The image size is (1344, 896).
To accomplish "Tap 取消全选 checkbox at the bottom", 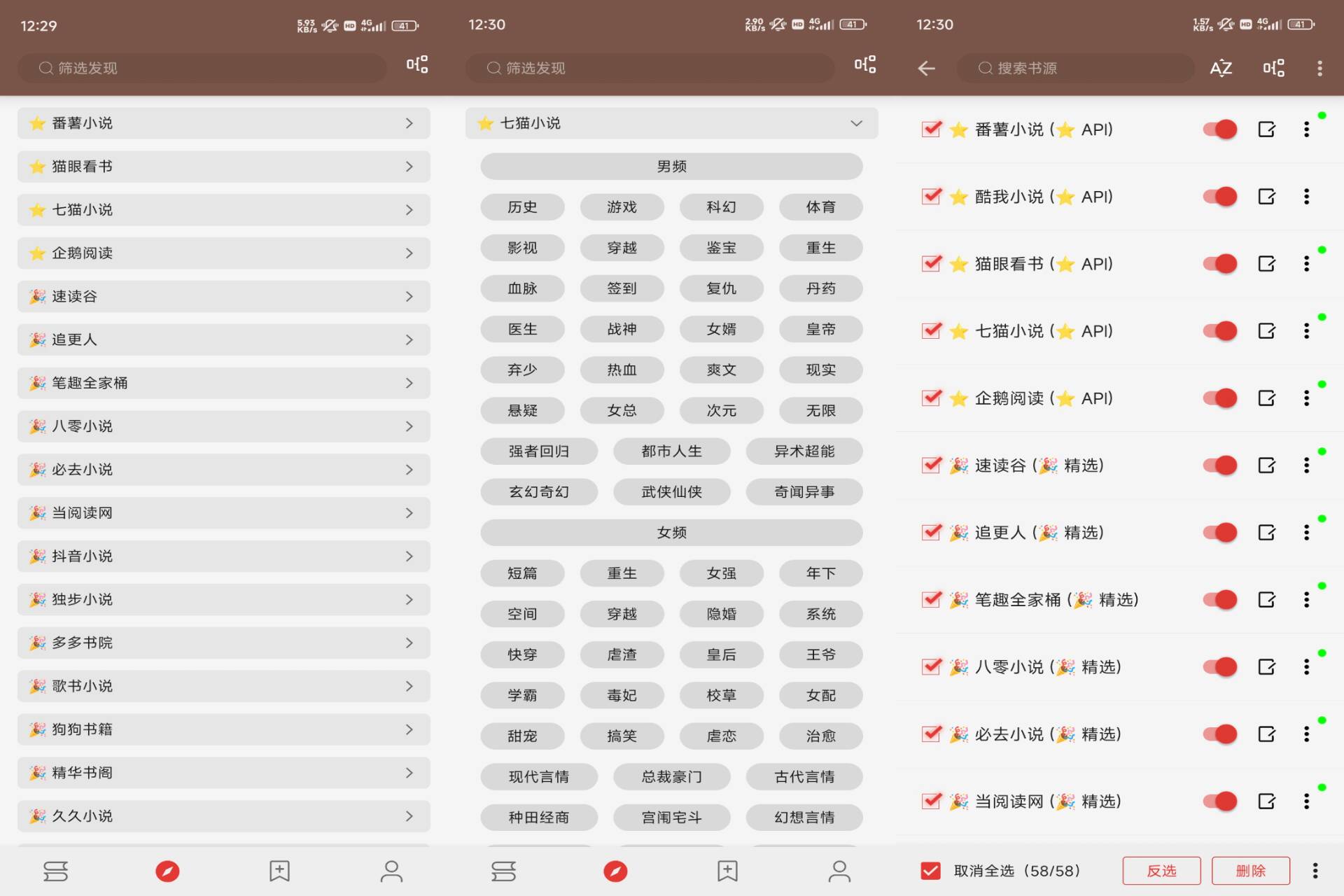I will [930, 870].
